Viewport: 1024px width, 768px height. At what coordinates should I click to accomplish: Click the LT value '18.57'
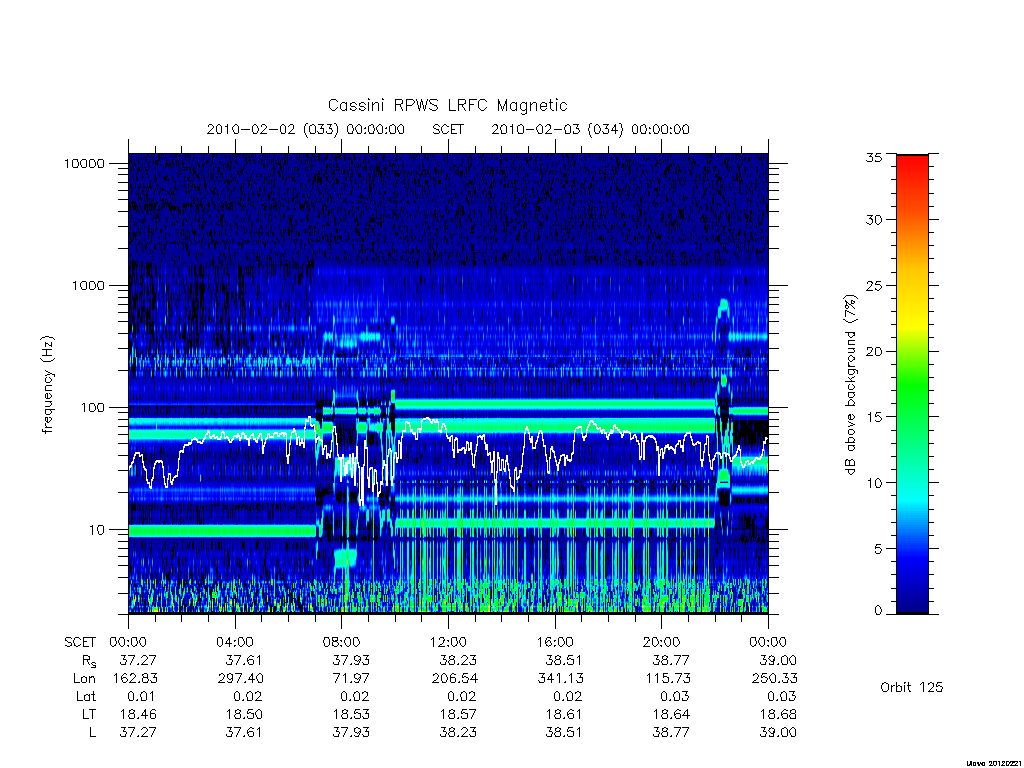tap(458, 714)
